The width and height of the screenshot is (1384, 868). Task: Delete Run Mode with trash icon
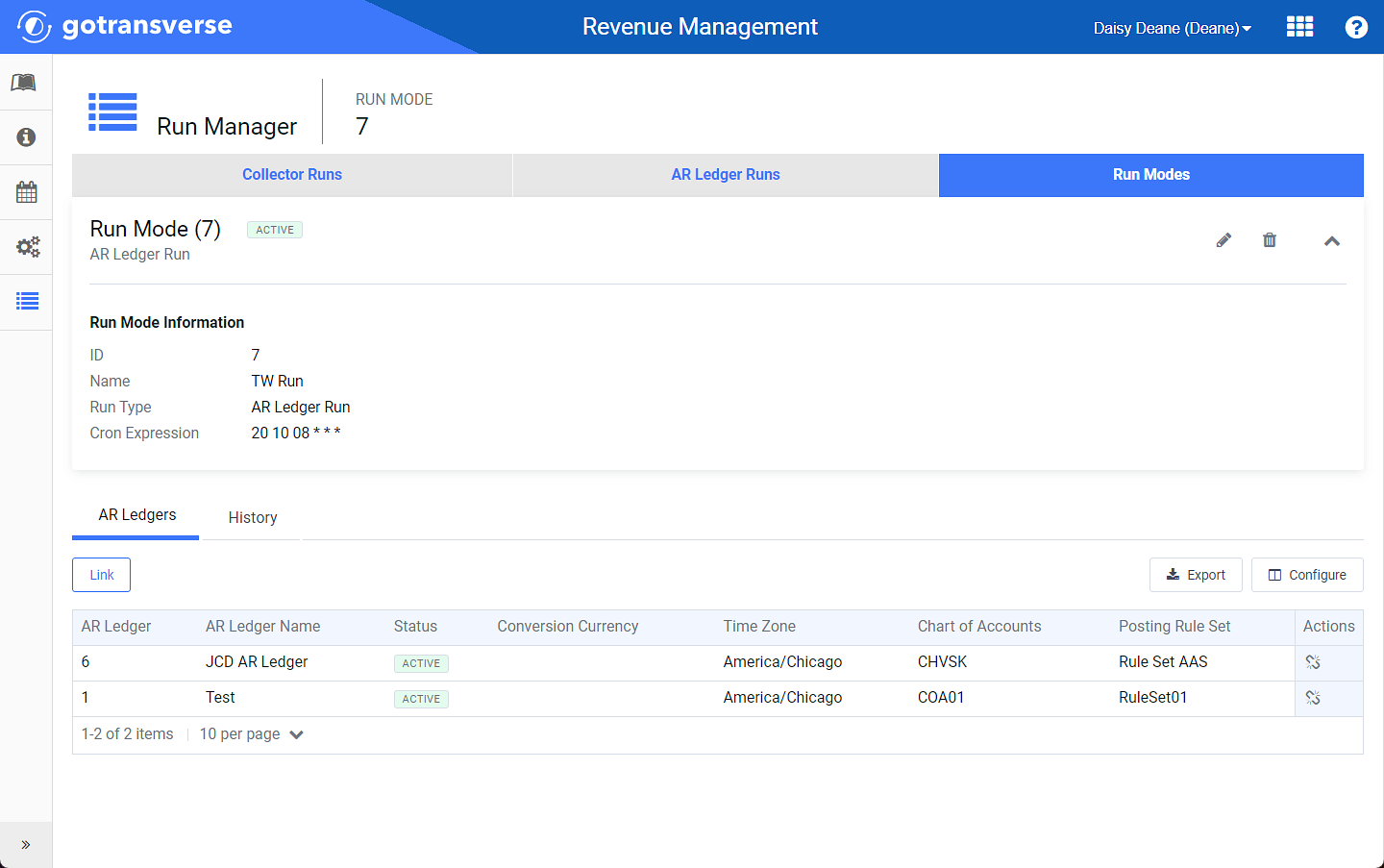[1270, 240]
